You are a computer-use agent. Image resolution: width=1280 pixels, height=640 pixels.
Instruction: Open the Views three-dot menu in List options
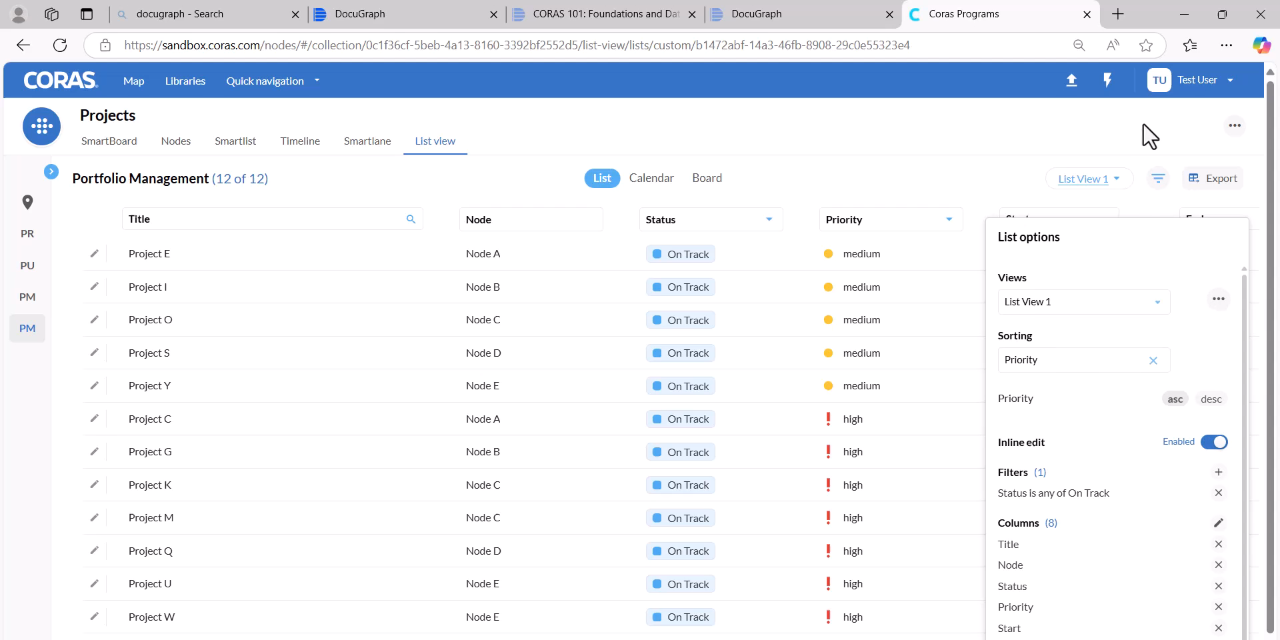(x=1218, y=299)
